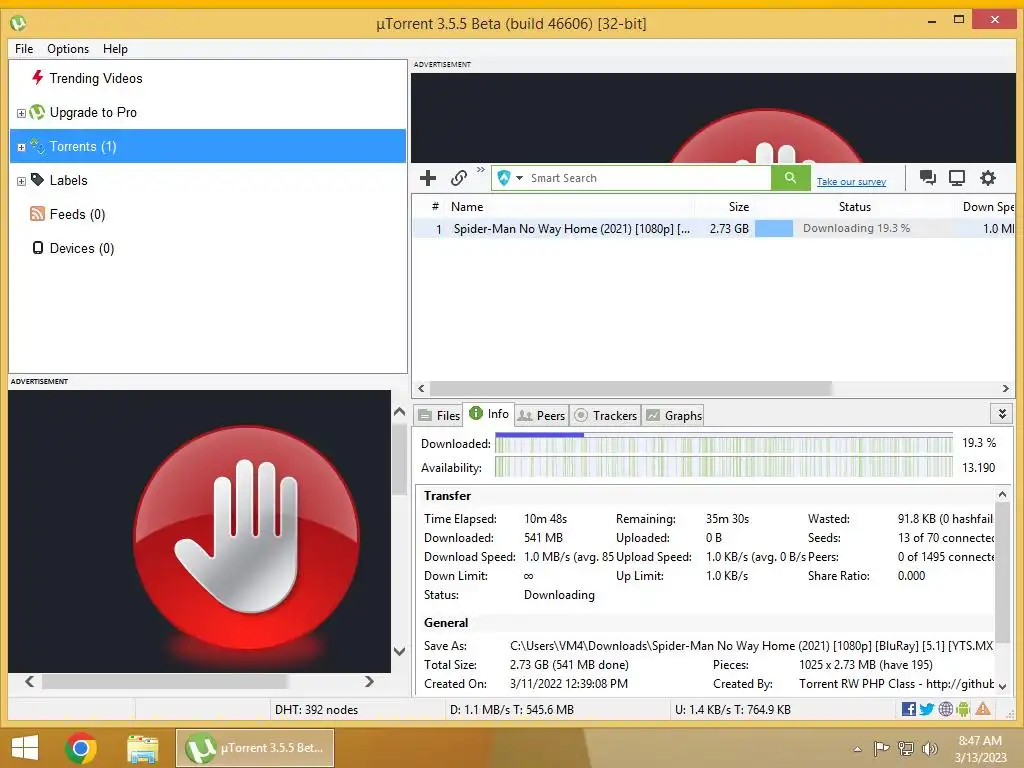1024x768 pixels.
Task: Click the left ad panel up arrow
Action: tap(400, 411)
